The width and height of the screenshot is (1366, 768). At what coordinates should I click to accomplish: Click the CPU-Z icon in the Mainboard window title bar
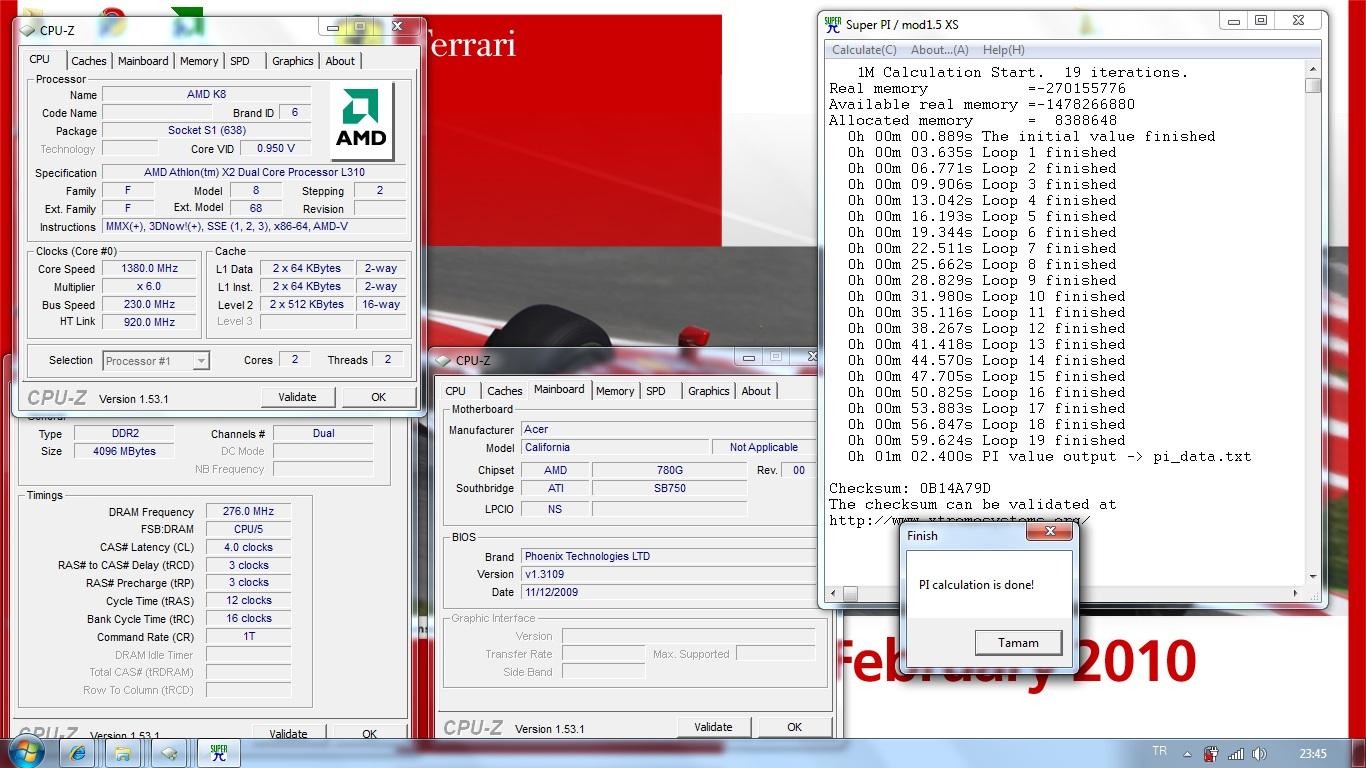tap(444, 360)
